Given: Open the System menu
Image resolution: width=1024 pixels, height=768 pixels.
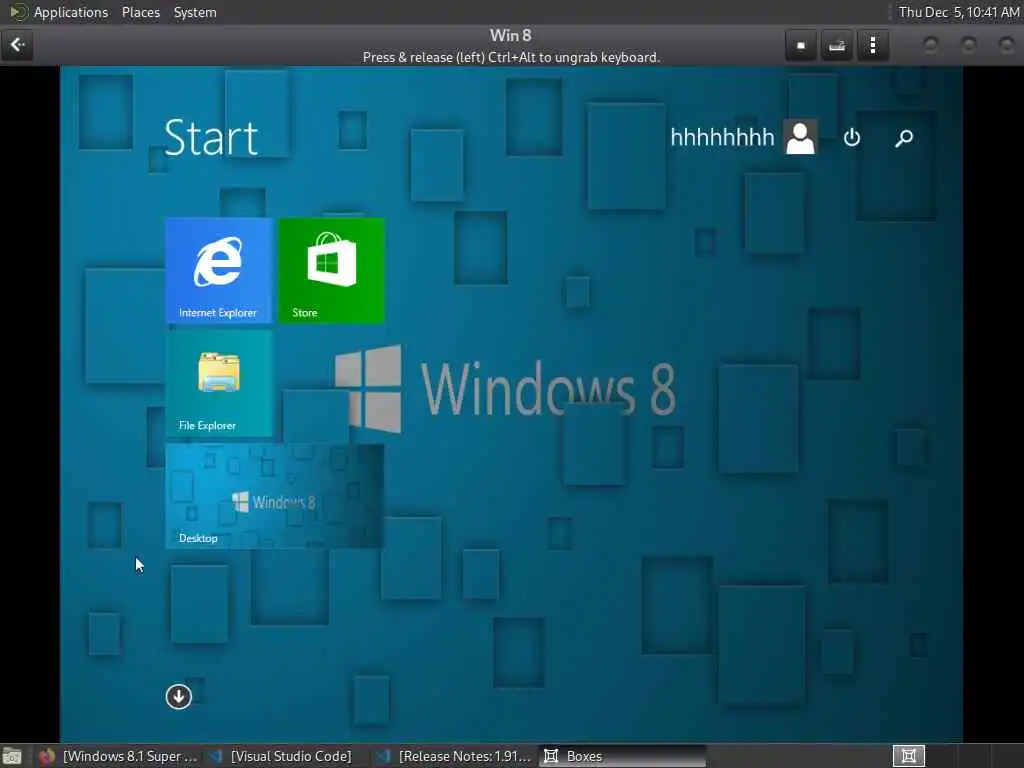Looking at the screenshot, I should click(x=195, y=12).
